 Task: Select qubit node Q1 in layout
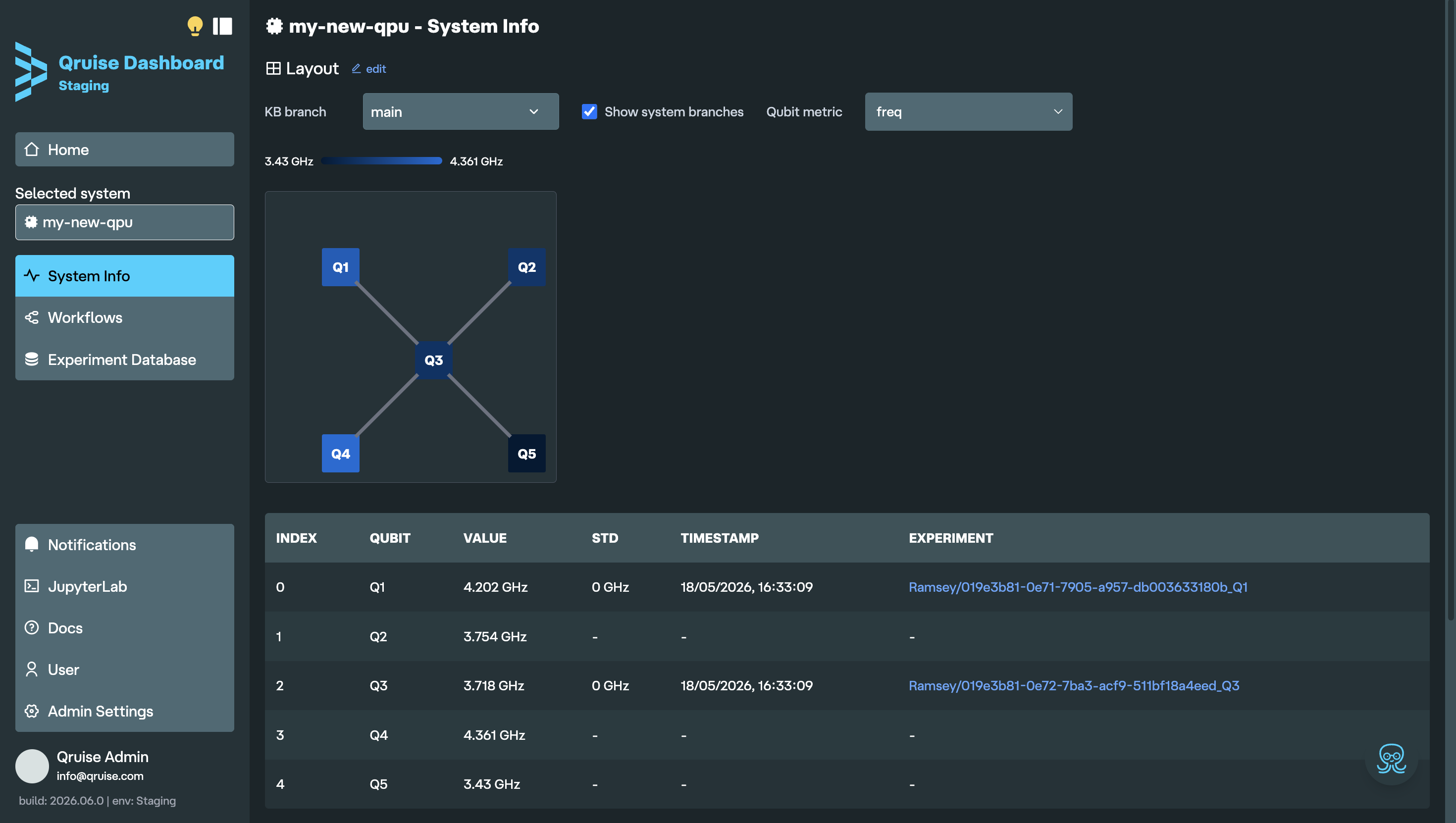(340, 267)
